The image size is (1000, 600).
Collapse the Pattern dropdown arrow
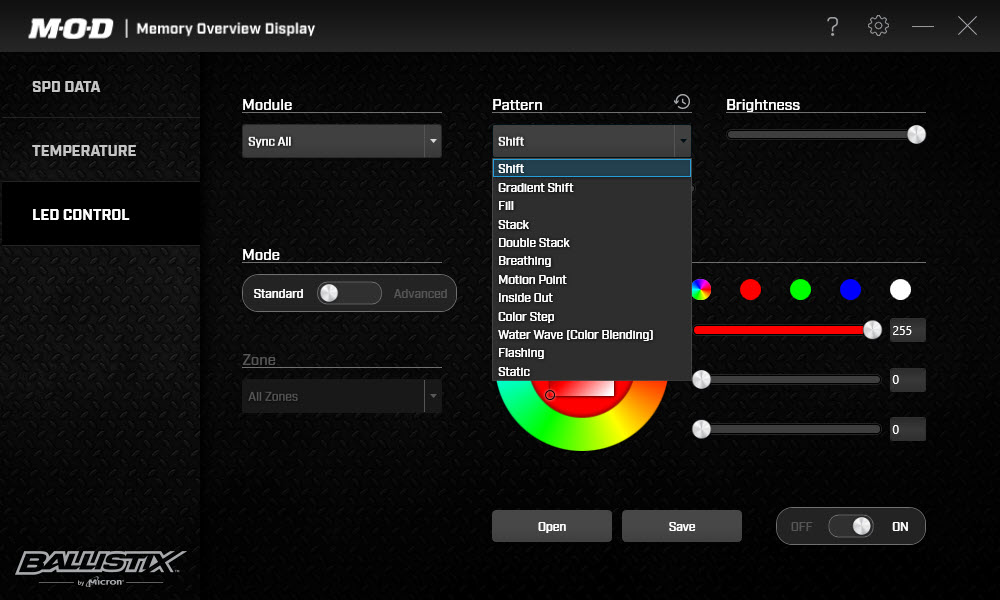pos(682,141)
